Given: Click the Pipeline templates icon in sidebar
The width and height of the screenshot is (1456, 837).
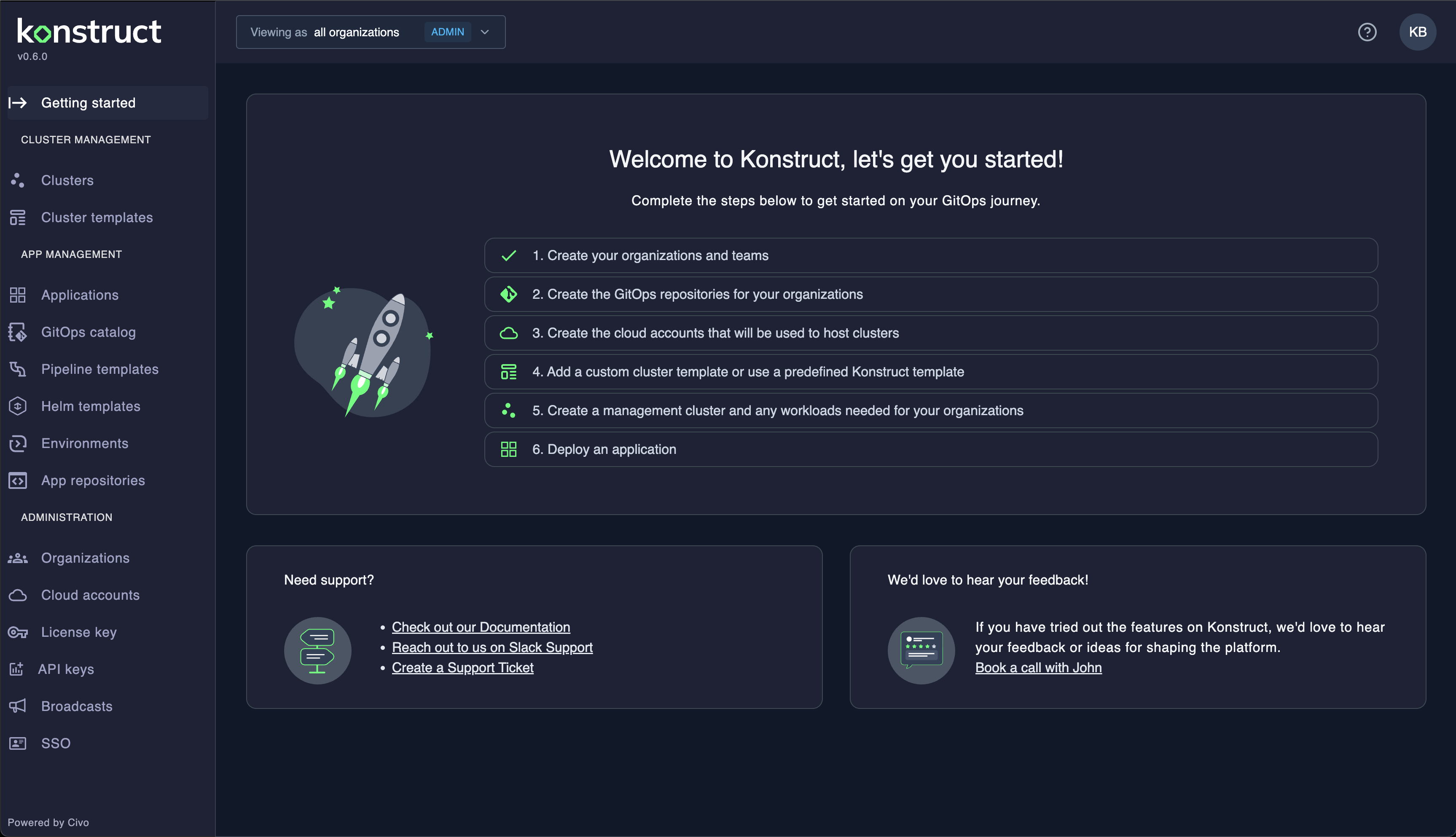Looking at the screenshot, I should 17,369.
